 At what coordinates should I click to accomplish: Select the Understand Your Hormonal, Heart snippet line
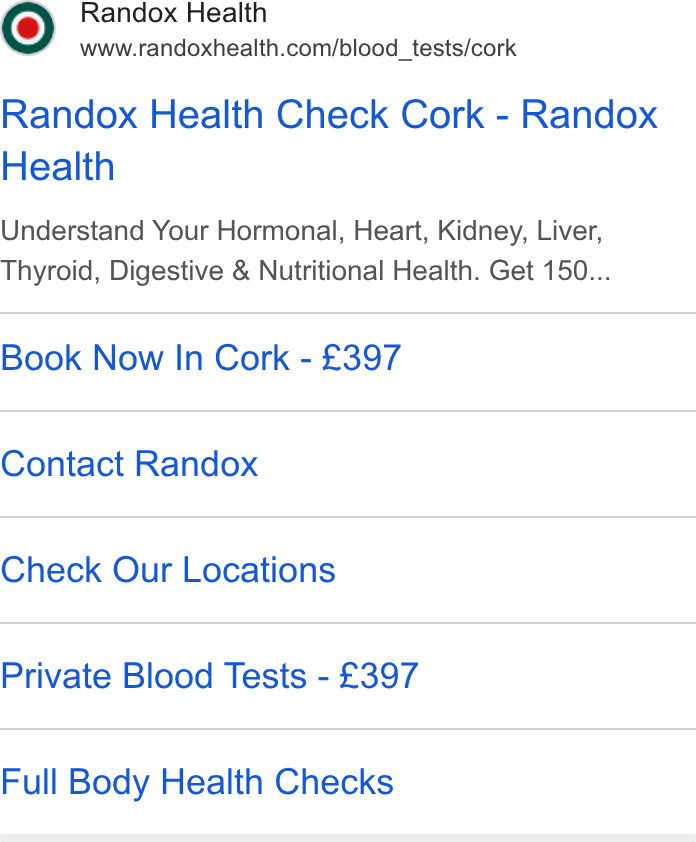(301, 231)
